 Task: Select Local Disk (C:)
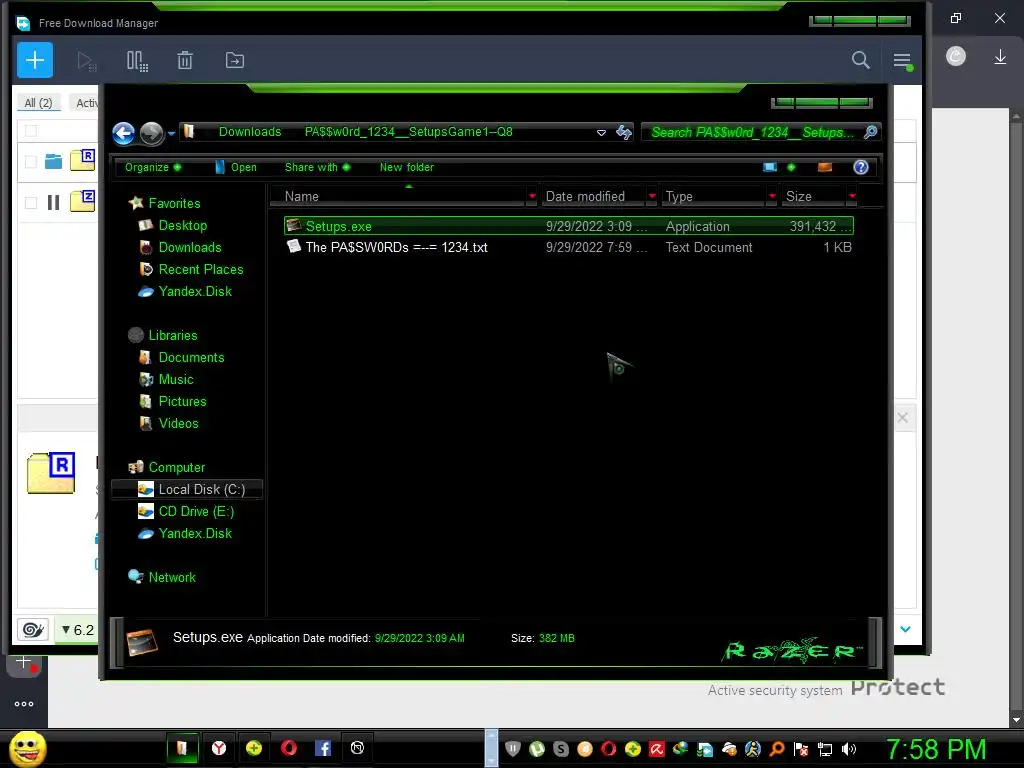pos(187,489)
